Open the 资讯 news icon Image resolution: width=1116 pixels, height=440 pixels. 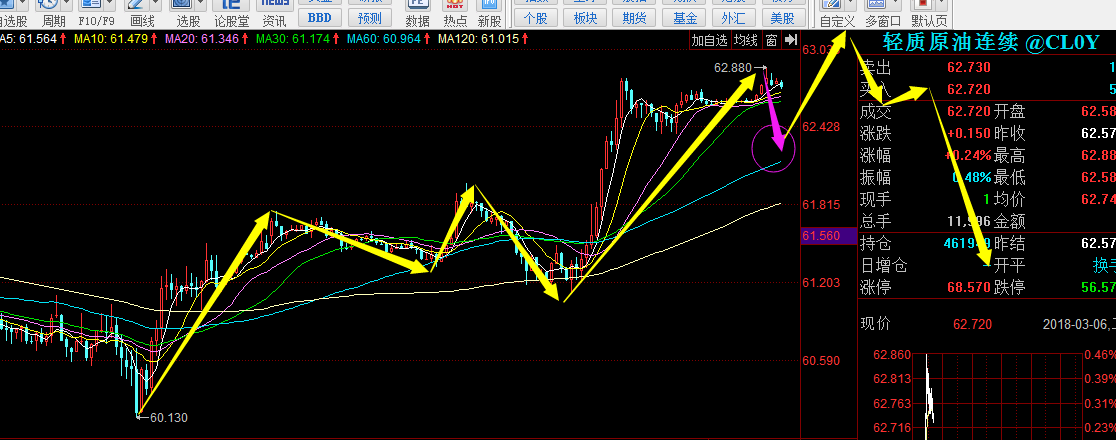tap(274, 12)
